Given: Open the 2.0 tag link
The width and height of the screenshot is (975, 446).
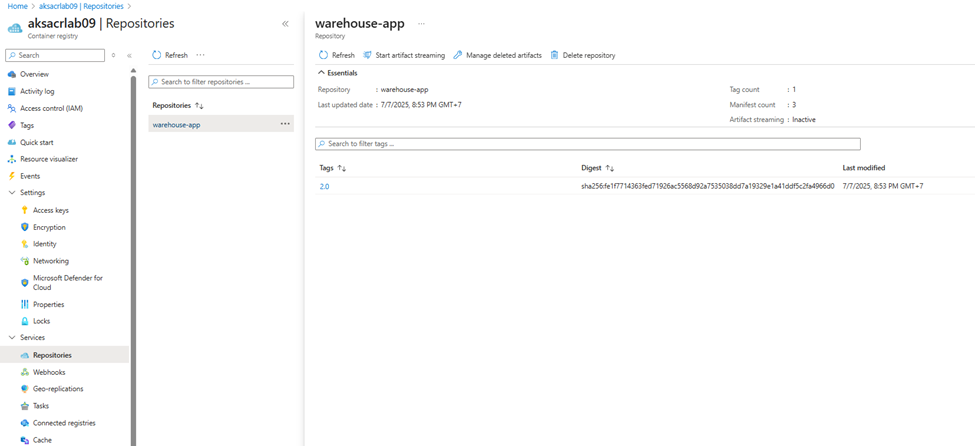Looking at the screenshot, I should pyautogui.click(x=325, y=186).
